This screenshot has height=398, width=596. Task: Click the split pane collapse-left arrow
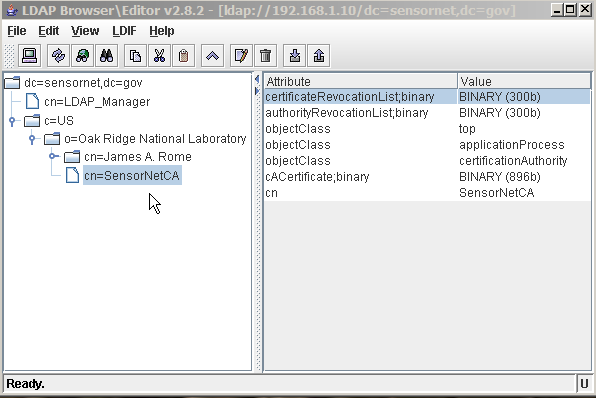pos(257,79)
